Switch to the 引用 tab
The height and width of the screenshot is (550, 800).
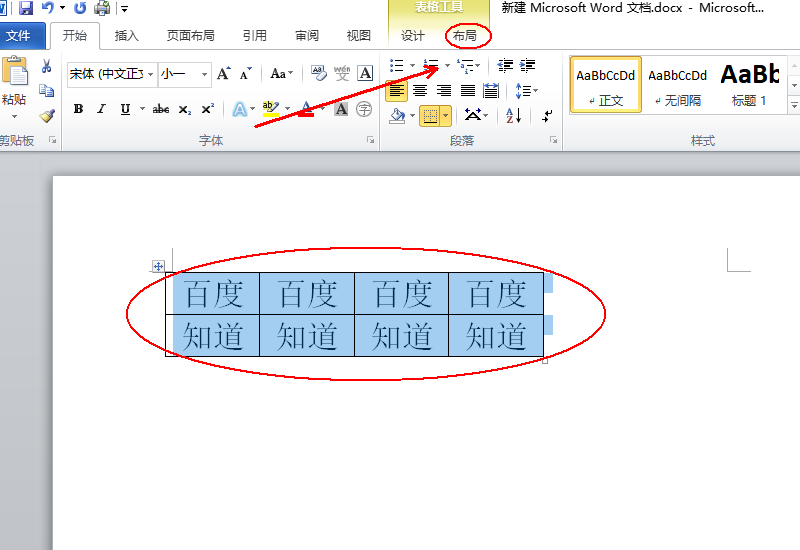(254, 36)
